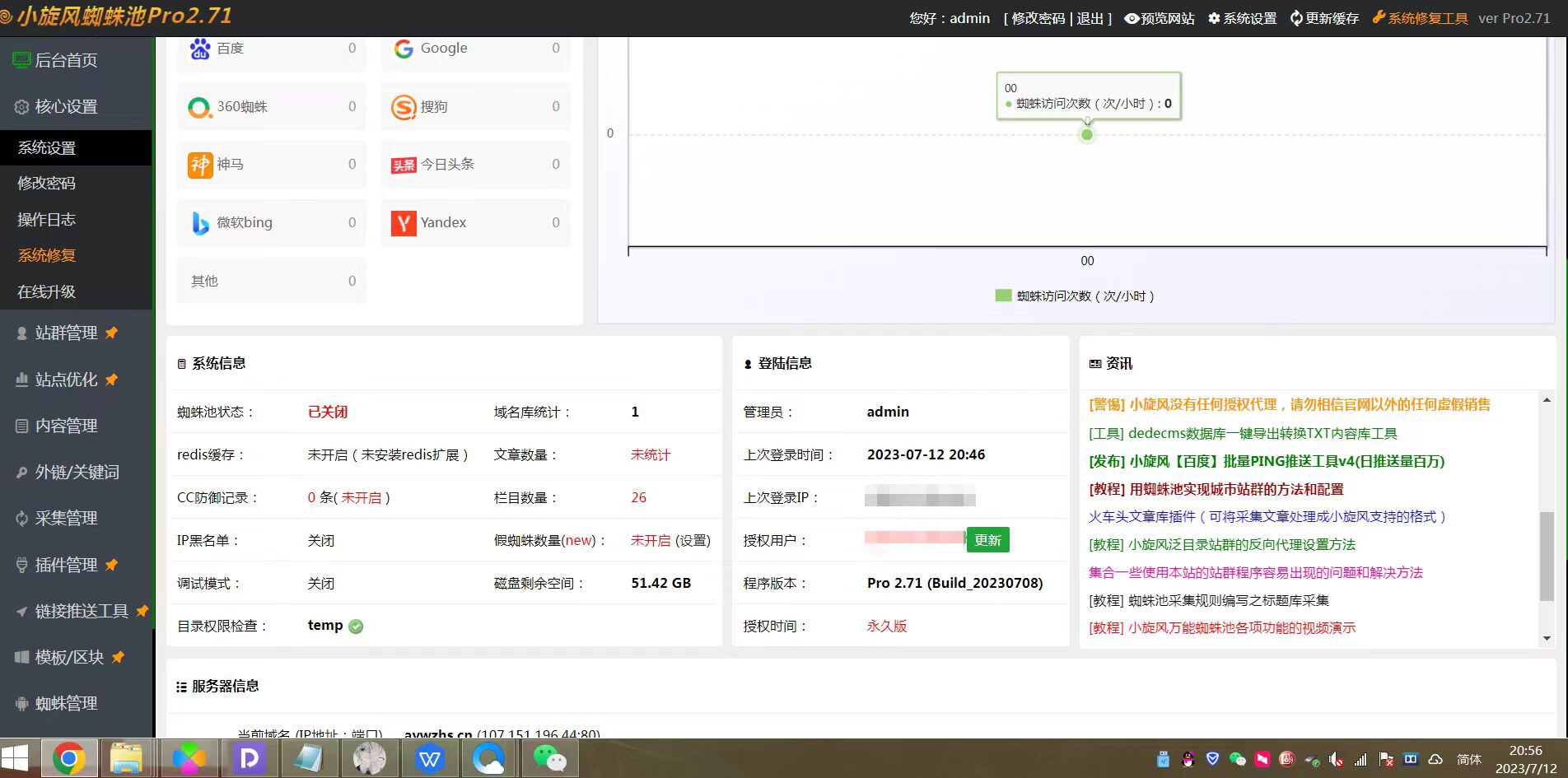Open 各项功能的视频演示 tutorial link
Viewport: 1568px width, 778px height.
point(1222,627)
